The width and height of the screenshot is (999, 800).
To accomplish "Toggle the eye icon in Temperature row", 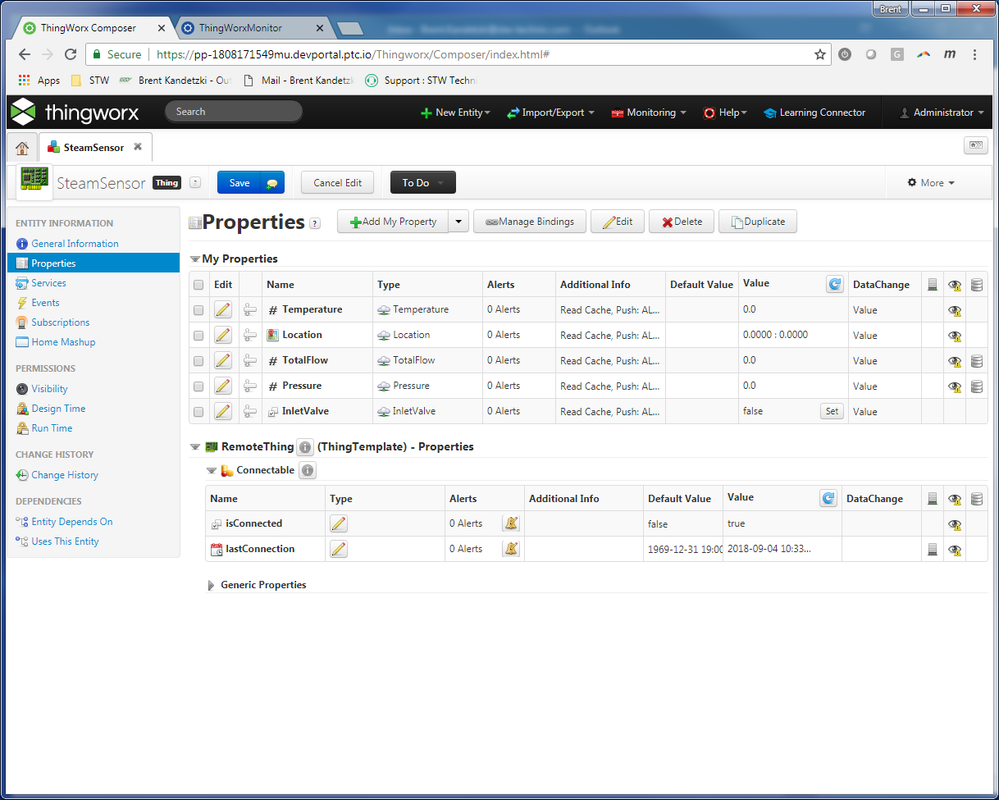I will click(x=954, y=311).
